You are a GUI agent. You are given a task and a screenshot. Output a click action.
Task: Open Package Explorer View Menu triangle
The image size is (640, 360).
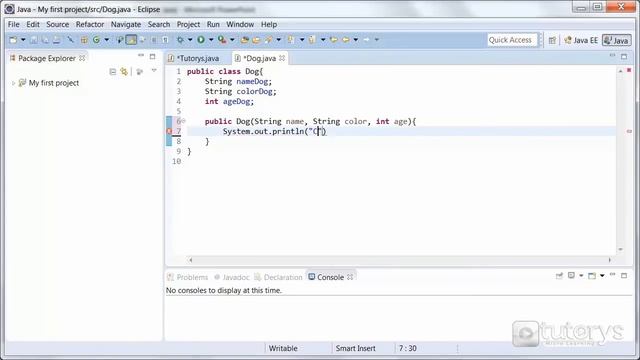point(154,71)
